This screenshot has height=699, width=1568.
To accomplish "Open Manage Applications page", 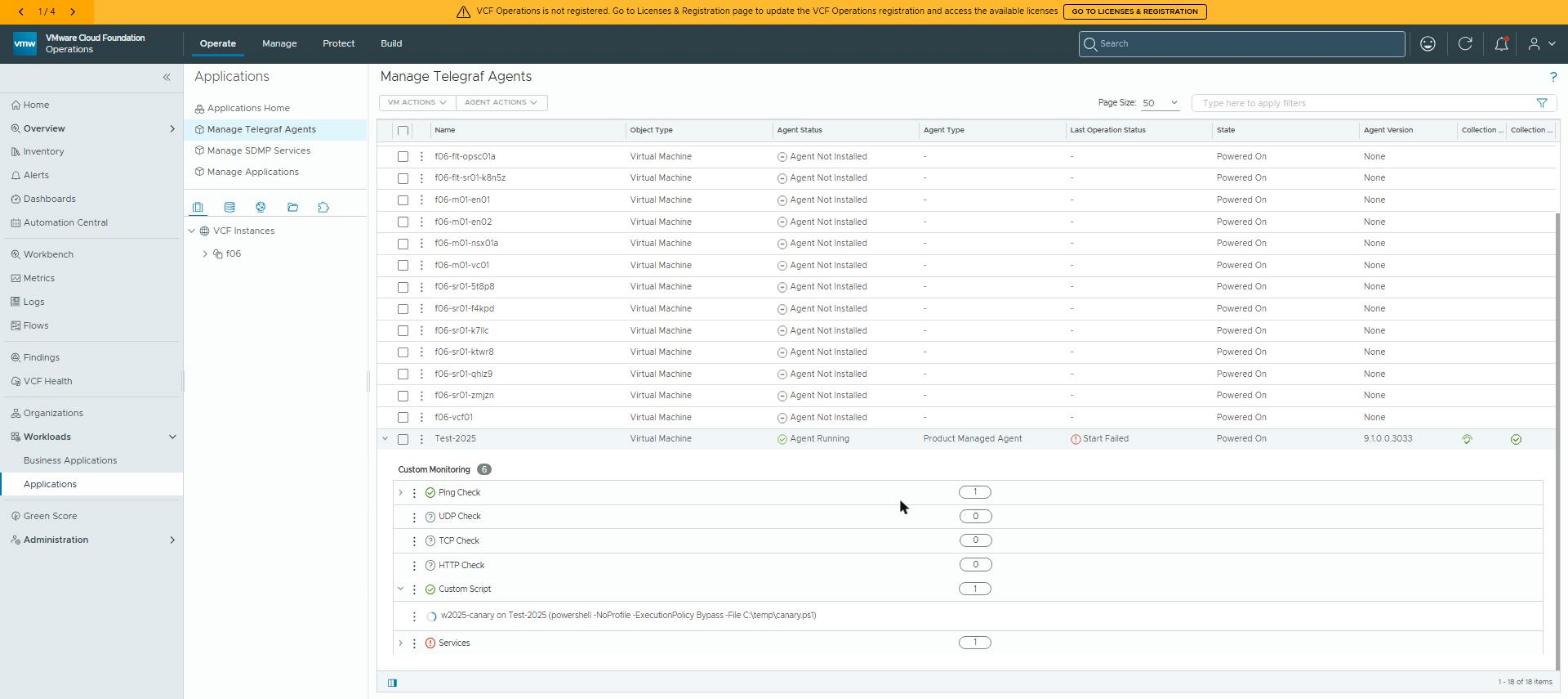I will [x=252, y=172].
